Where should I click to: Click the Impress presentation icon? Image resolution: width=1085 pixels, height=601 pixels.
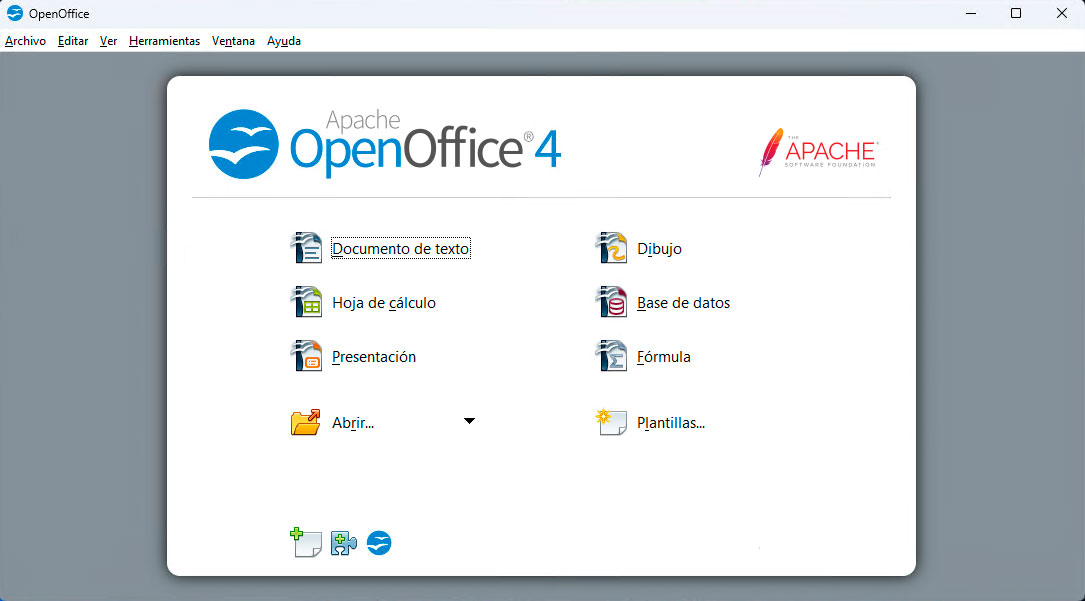point(306,355)
